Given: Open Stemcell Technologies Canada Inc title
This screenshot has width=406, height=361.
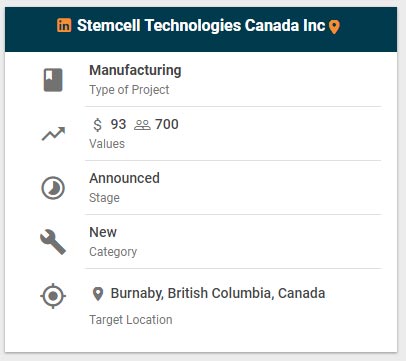Looking at the screenshot, I should [201, 25].
